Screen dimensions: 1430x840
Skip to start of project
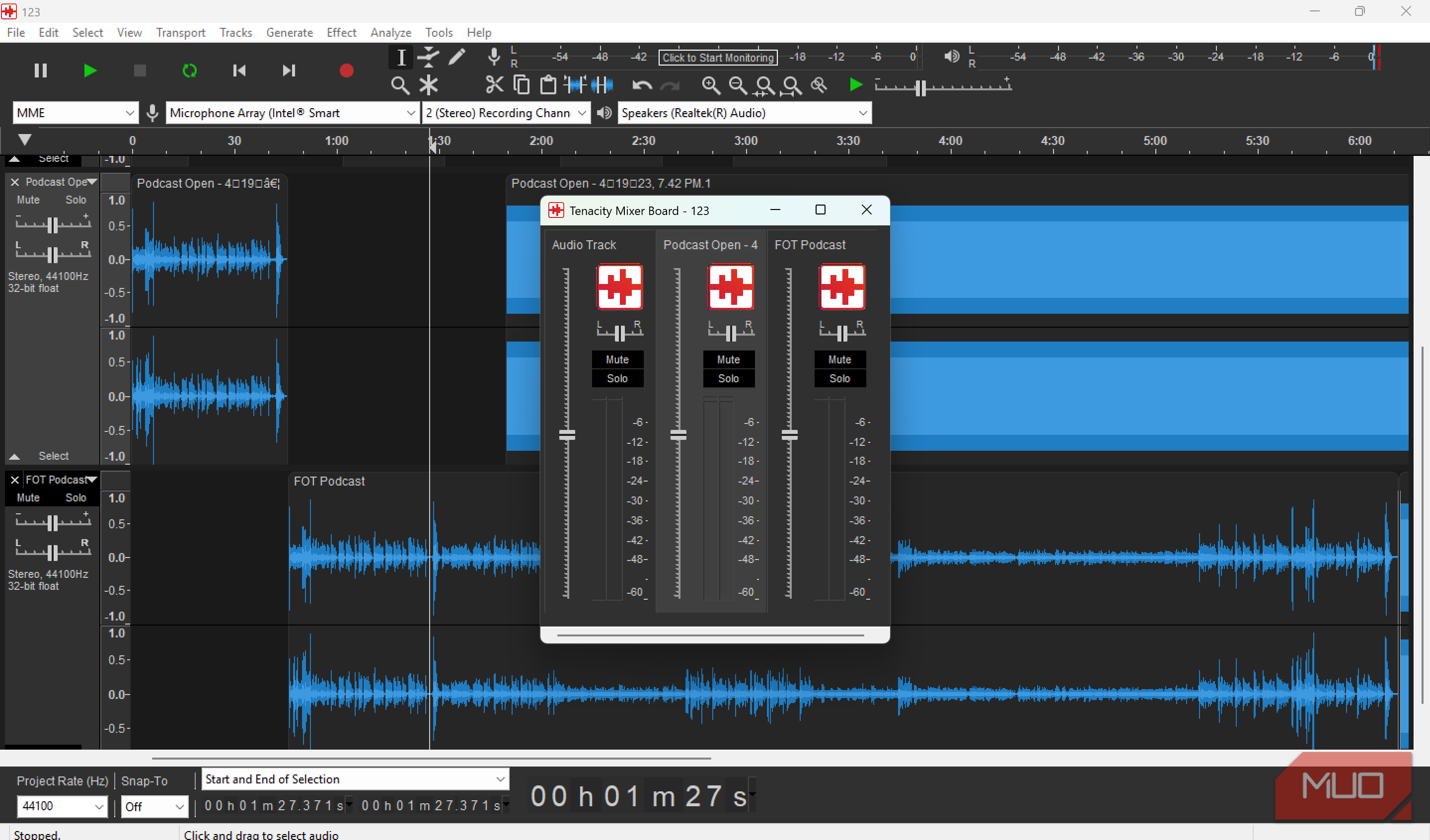tap(239, 71)
